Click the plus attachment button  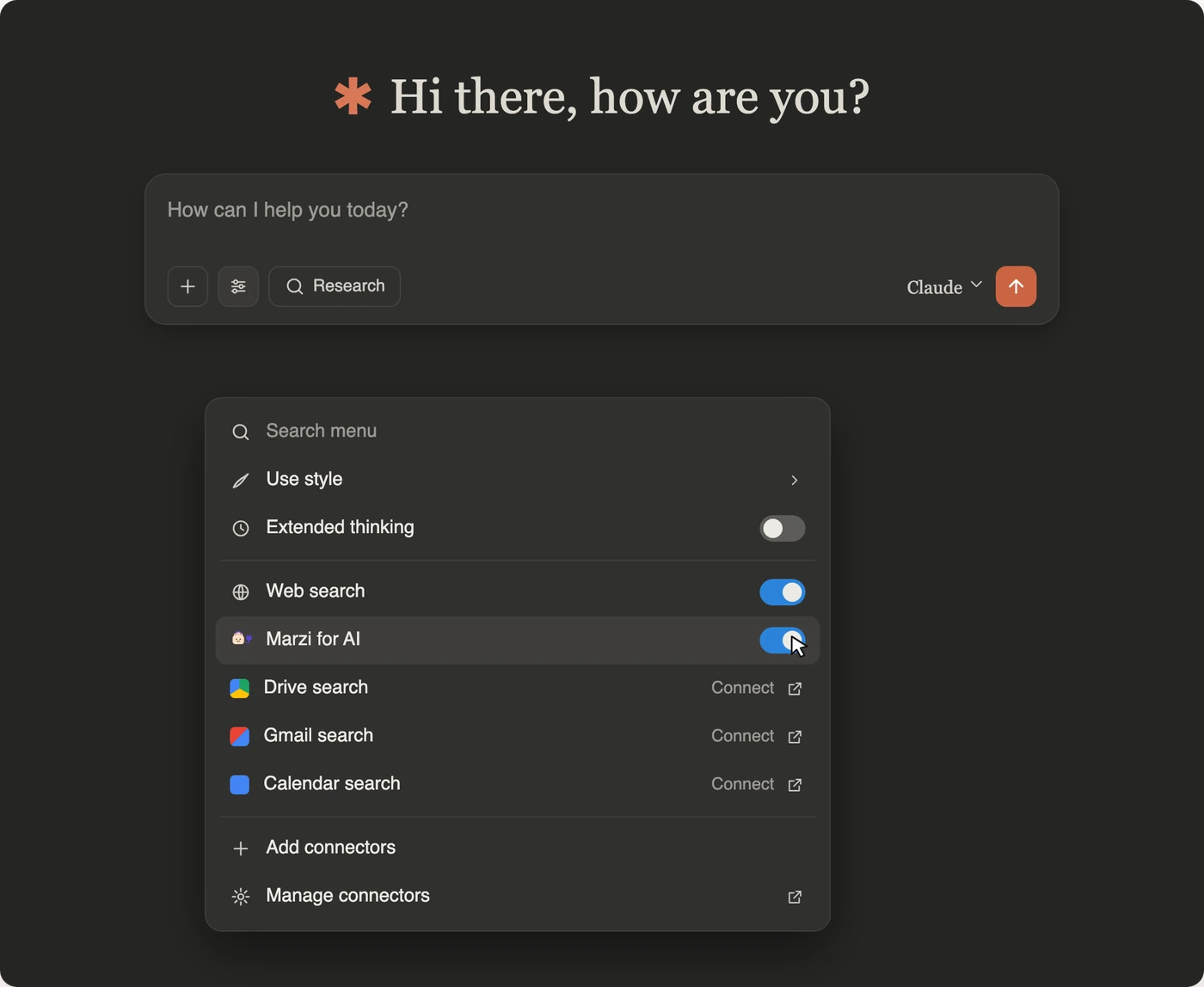pos(187,286)
